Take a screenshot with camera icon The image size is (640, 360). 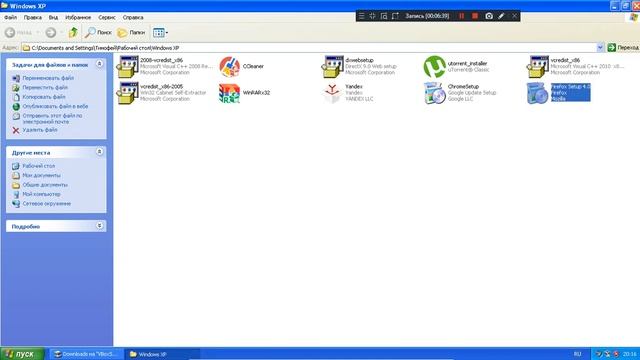click(489, 16)
